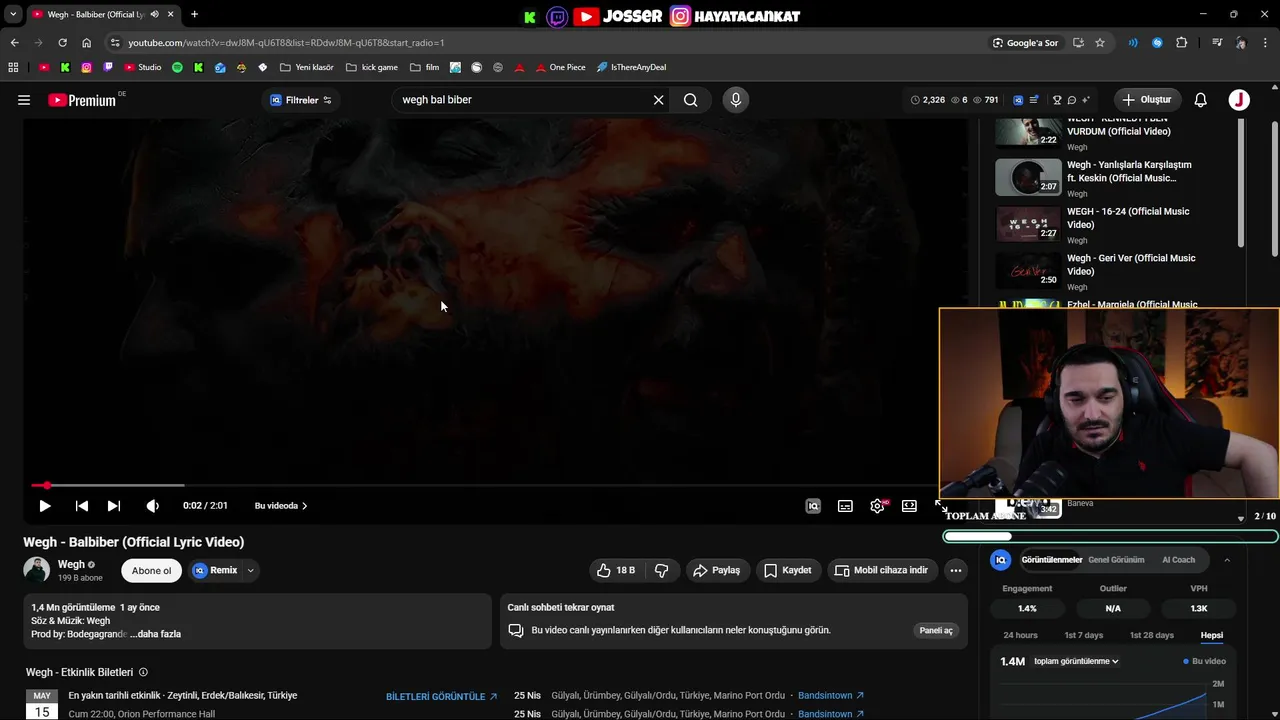Go back in browser history

pyautogui.click(x=14, y=43)
